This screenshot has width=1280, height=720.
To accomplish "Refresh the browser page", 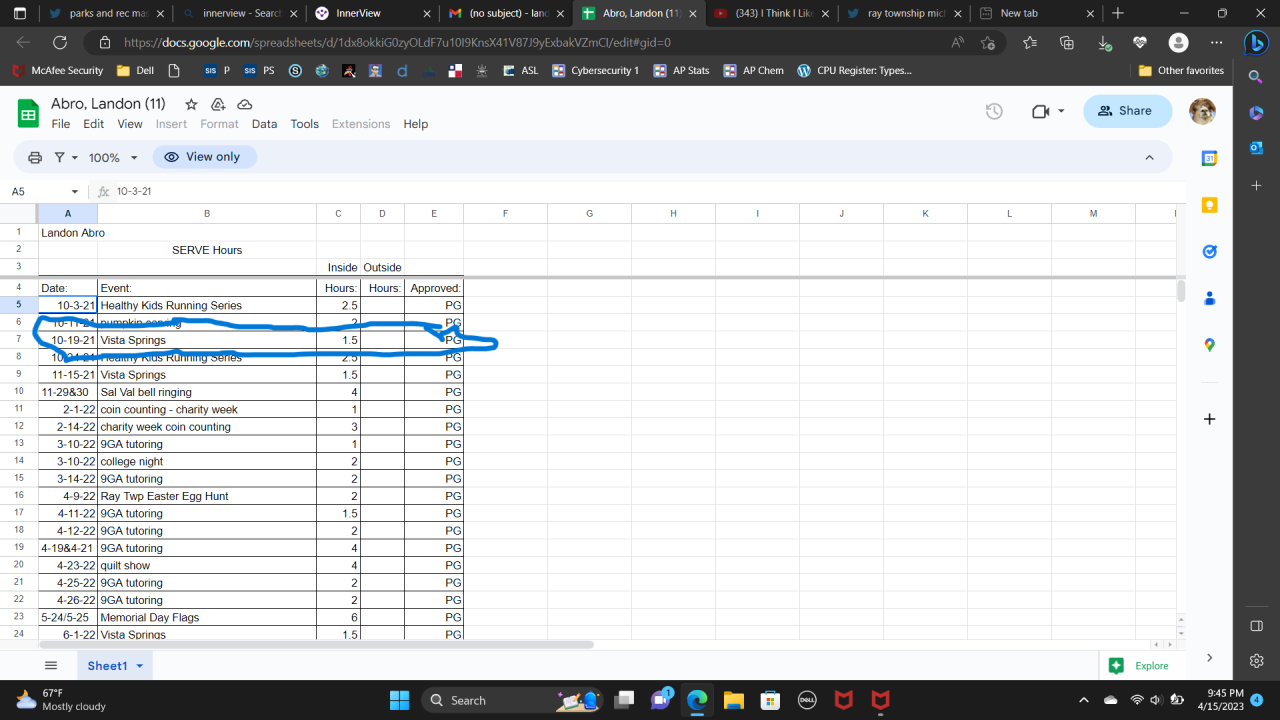I will tap(60, 43).
